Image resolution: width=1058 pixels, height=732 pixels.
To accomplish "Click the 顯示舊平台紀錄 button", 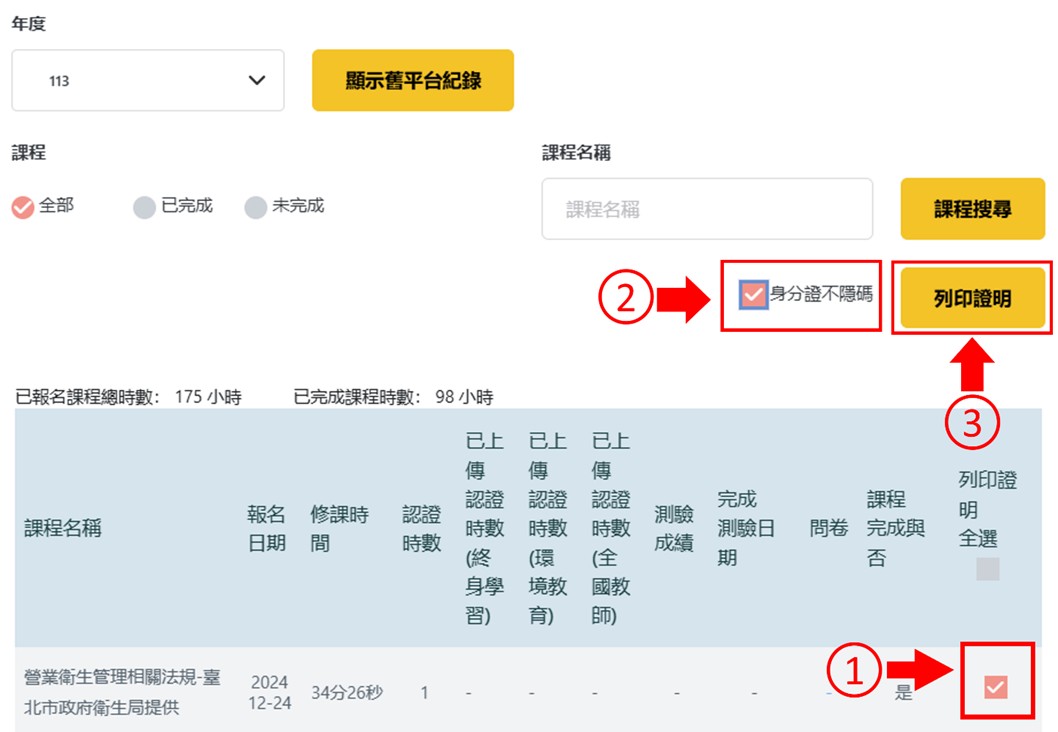I will click(x=413, y=81).
